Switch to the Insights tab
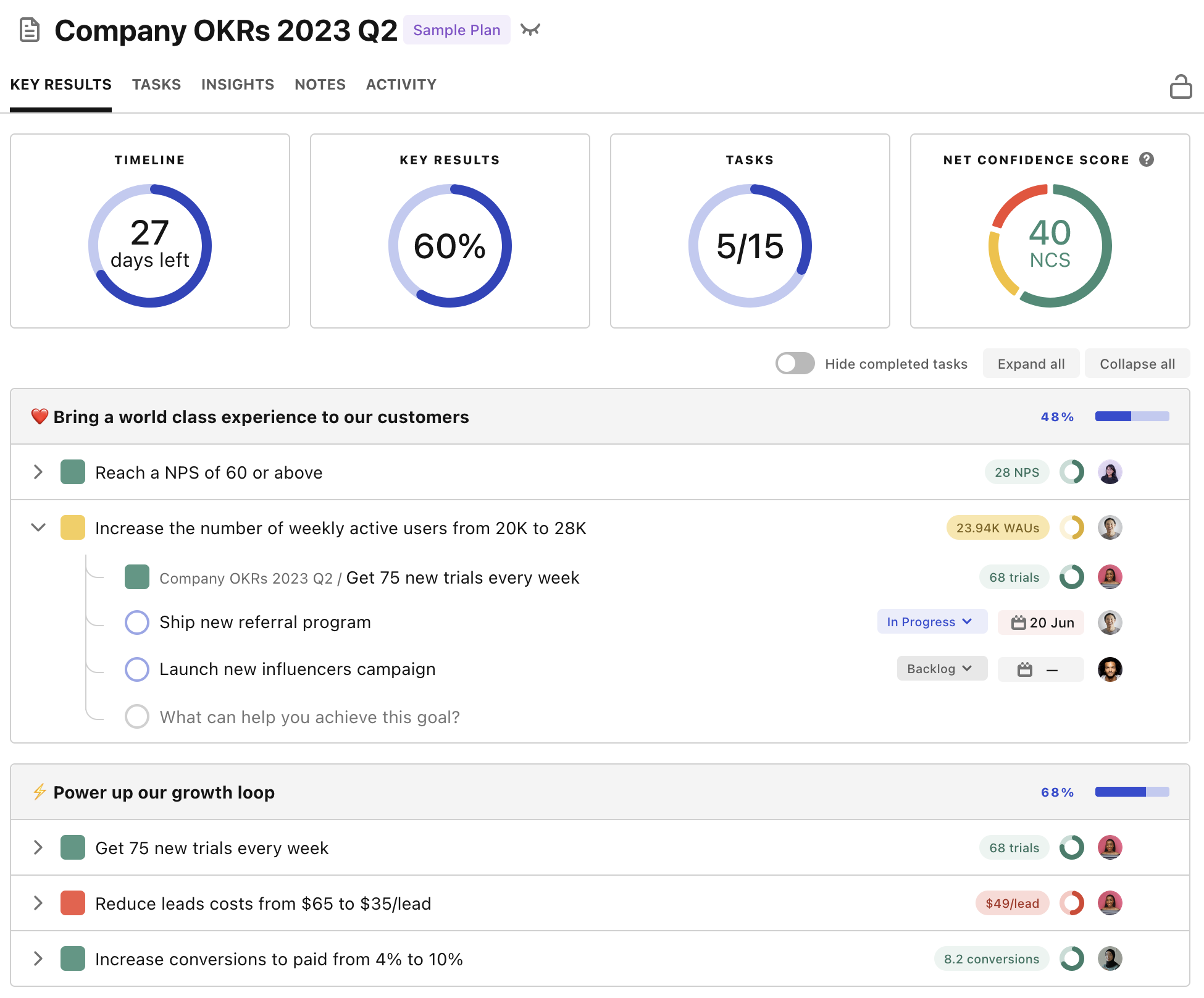The width and height of the screenshot is (1204, 998). pos(237,84)
